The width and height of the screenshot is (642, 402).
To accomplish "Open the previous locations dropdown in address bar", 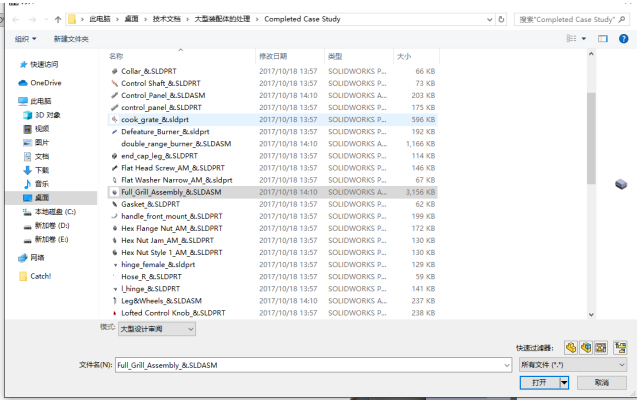I will click(489, 19).
